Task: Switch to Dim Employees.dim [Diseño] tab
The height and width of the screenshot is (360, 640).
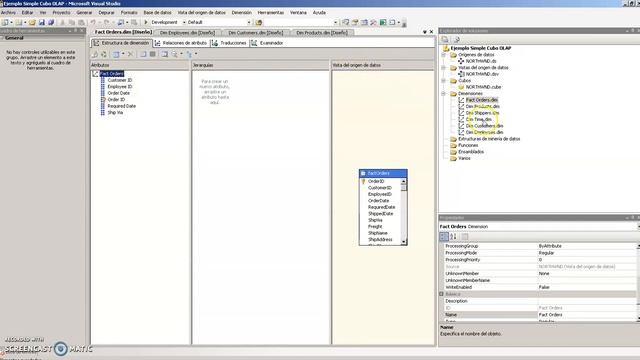Action: coord(187,33)
